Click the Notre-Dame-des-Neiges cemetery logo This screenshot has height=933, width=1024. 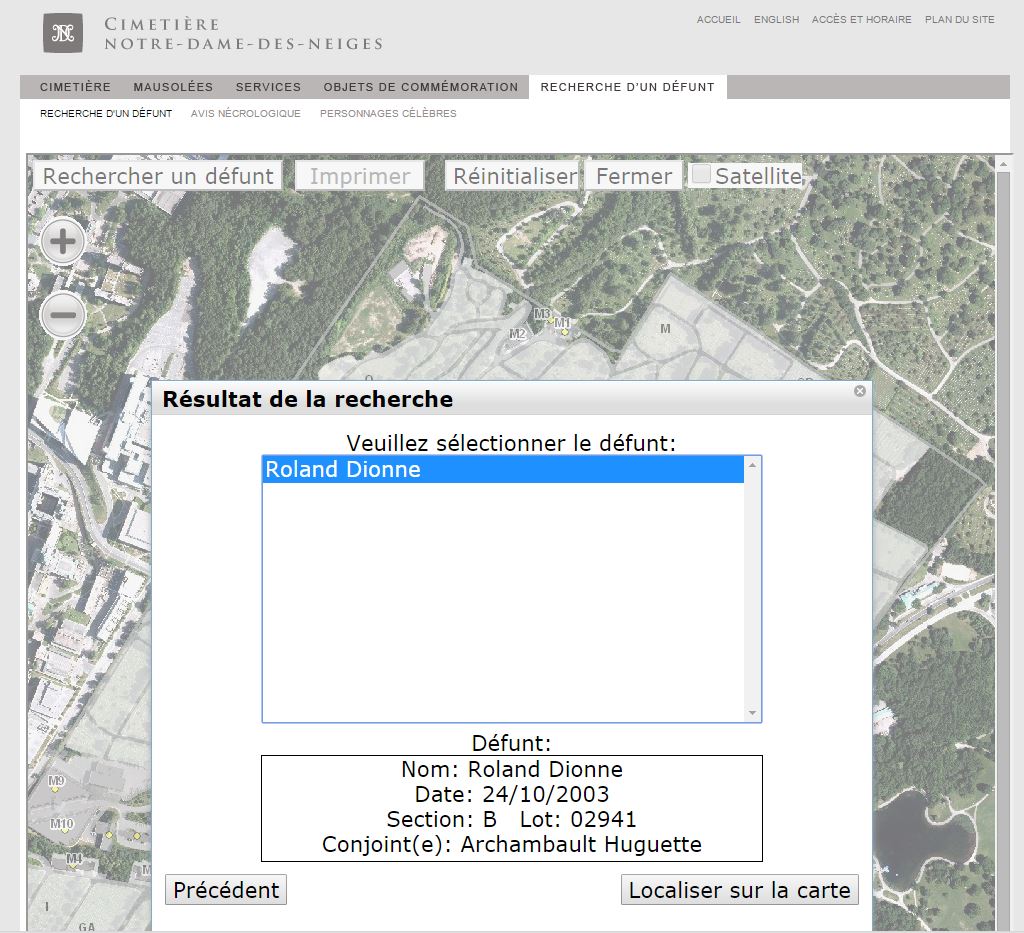coord(63,33)
